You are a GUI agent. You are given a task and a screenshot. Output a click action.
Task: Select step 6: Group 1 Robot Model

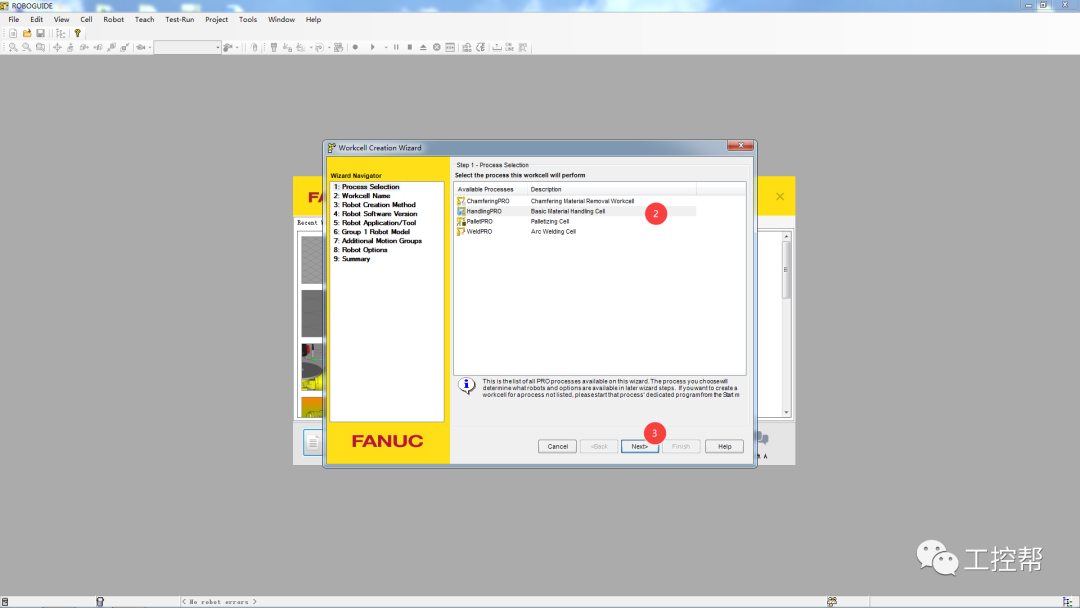tap(372, 231)
